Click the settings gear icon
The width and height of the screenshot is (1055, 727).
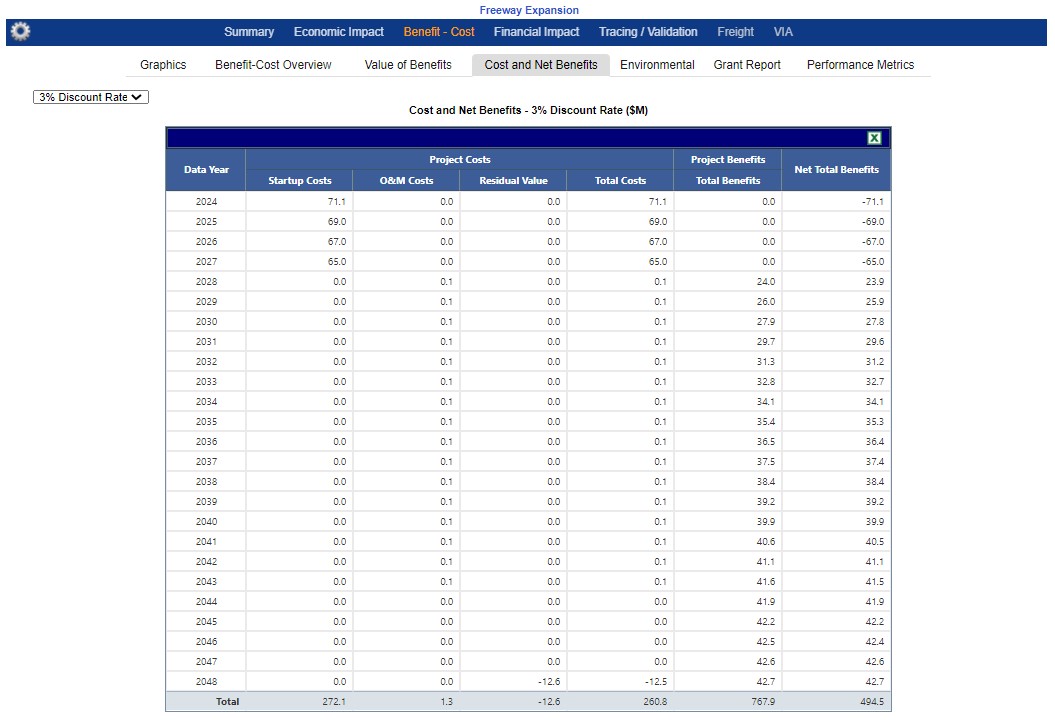tap(20, 32)
